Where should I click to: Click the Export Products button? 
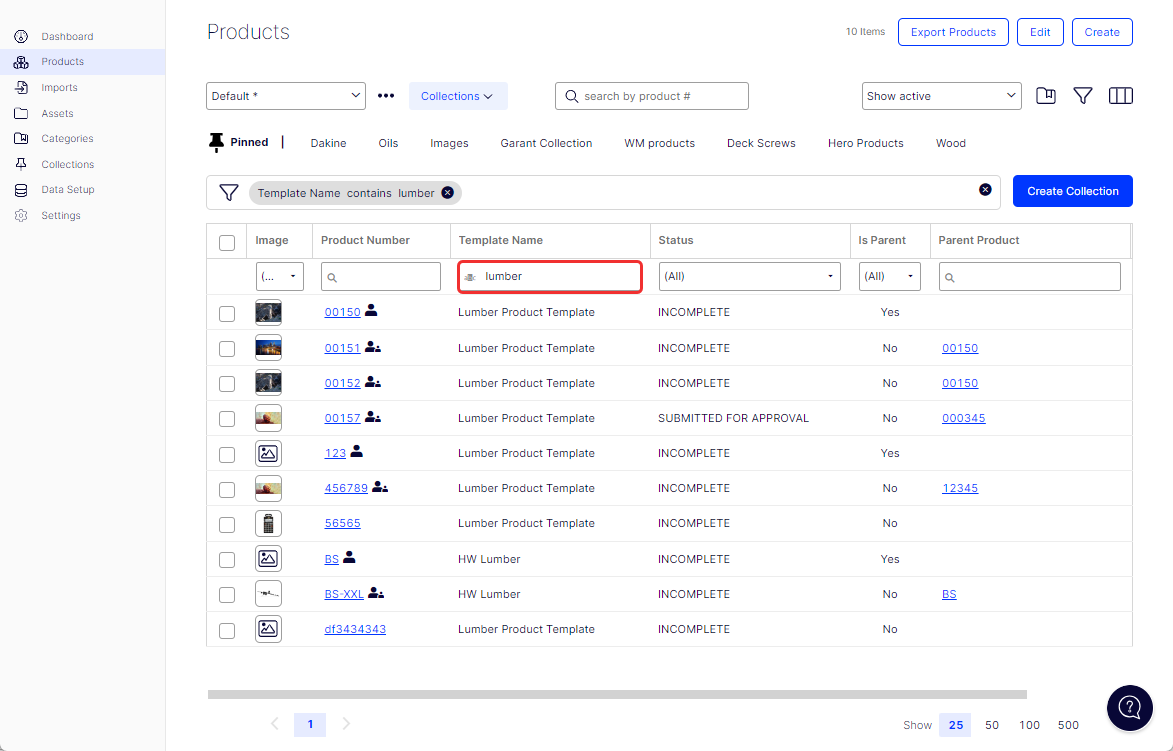click(953, 31)
